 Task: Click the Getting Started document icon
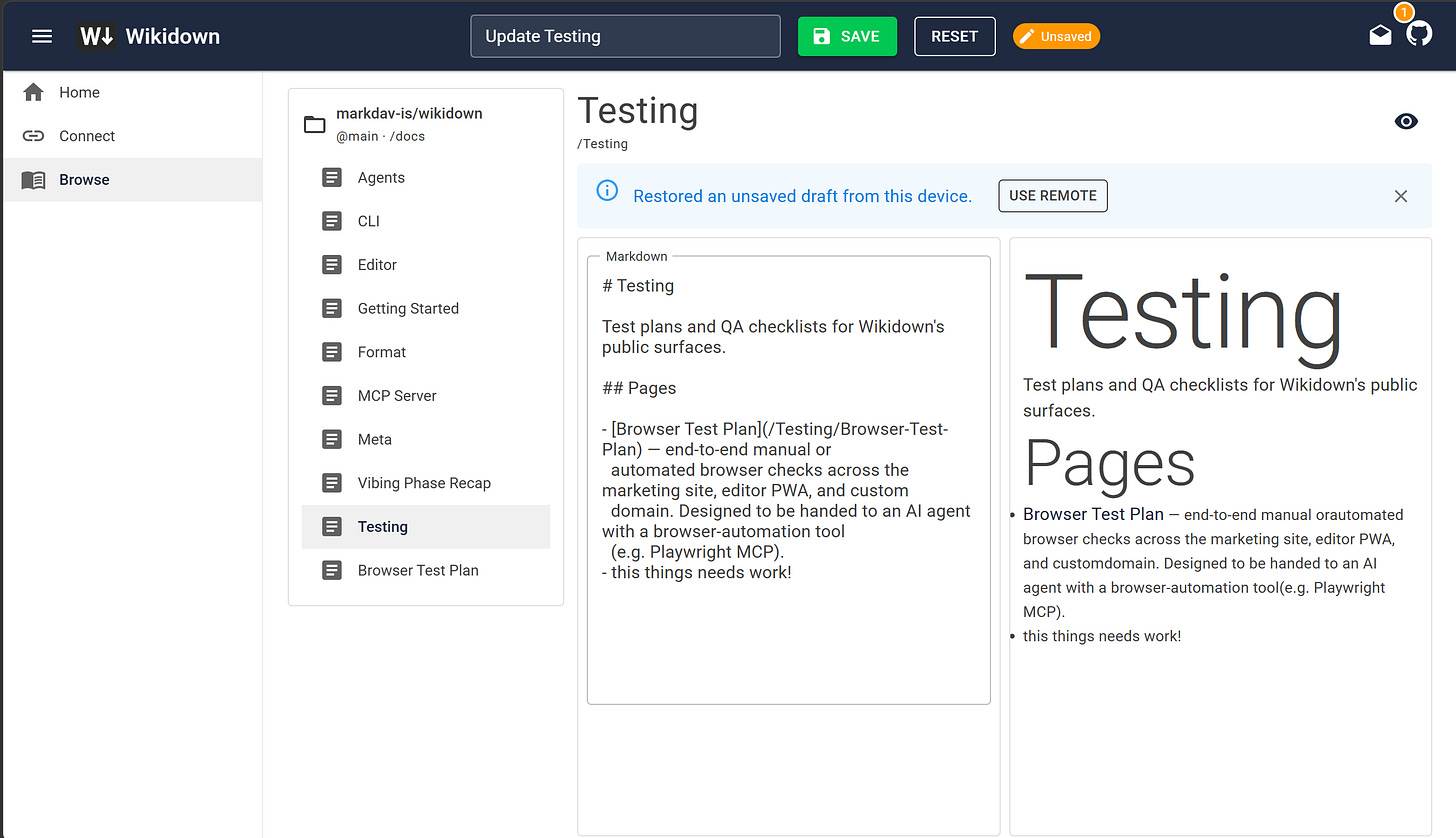[332, 308]
